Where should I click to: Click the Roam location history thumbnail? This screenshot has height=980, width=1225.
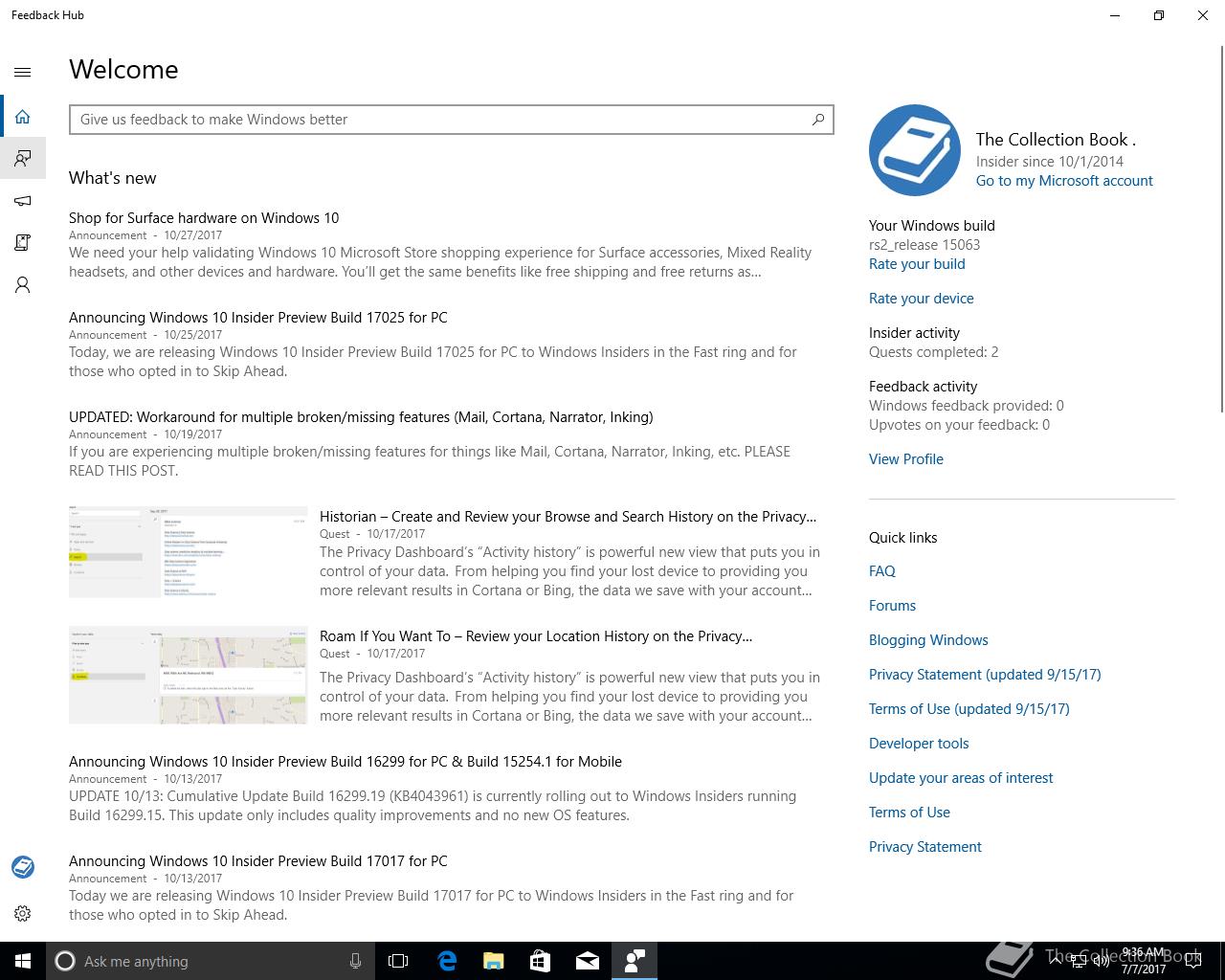click(x=189, y=675)
